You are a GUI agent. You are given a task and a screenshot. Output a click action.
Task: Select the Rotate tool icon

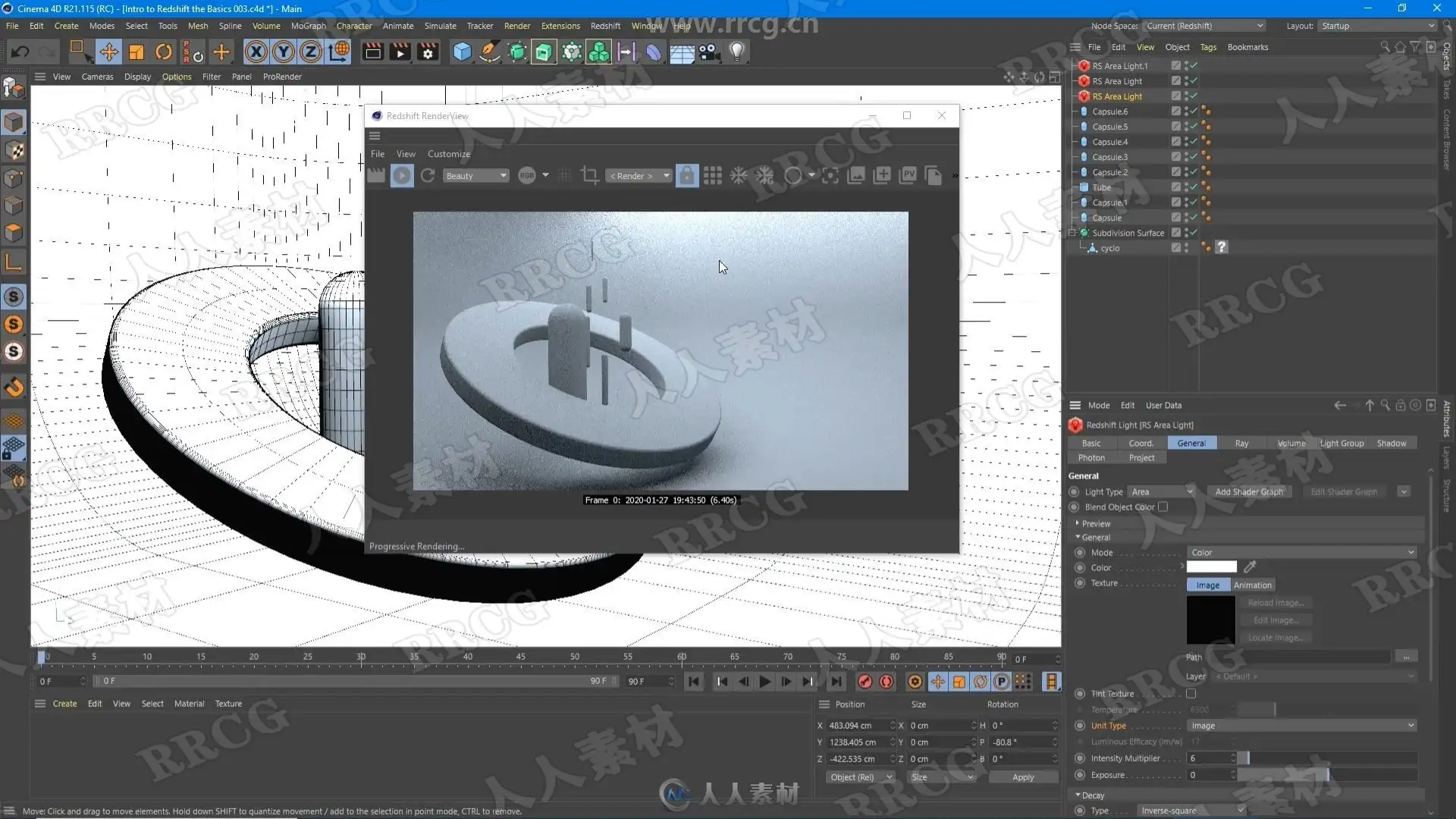click(163, 52)
